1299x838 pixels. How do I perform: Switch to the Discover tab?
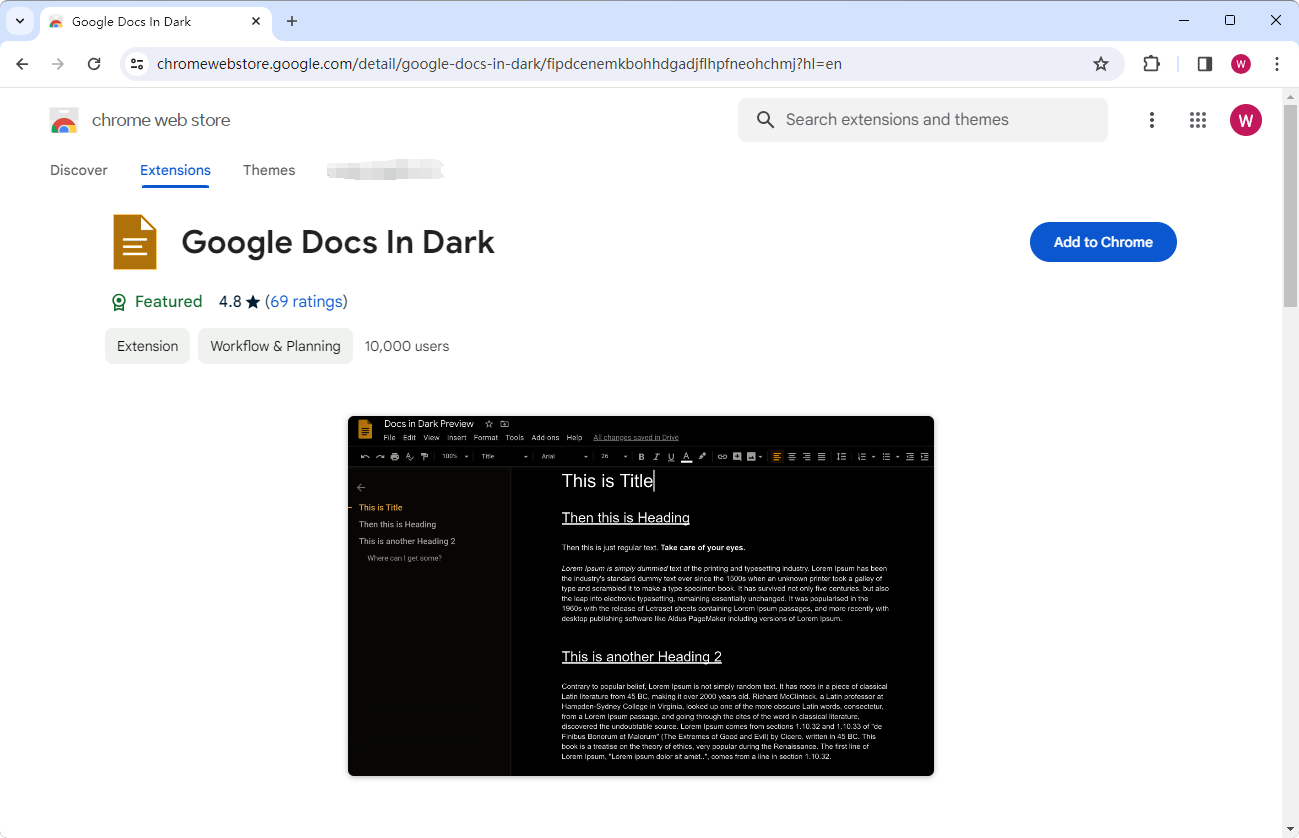click(x=78, y=170)
